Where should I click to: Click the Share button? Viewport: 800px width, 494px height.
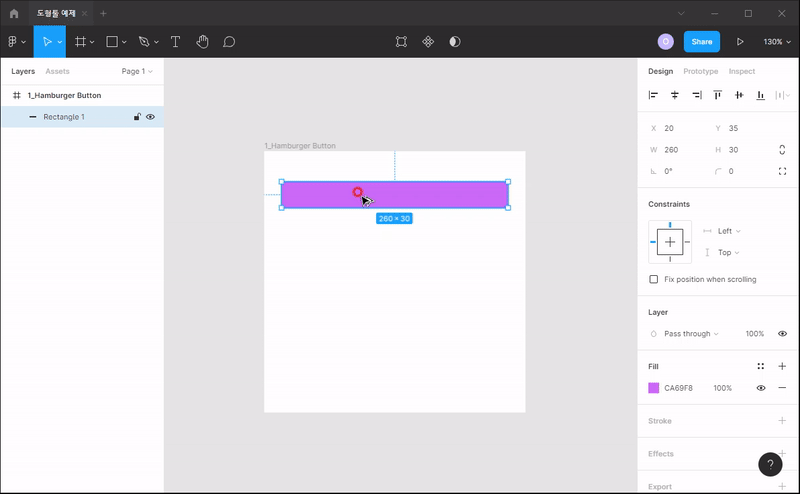(x=702, y=42)
